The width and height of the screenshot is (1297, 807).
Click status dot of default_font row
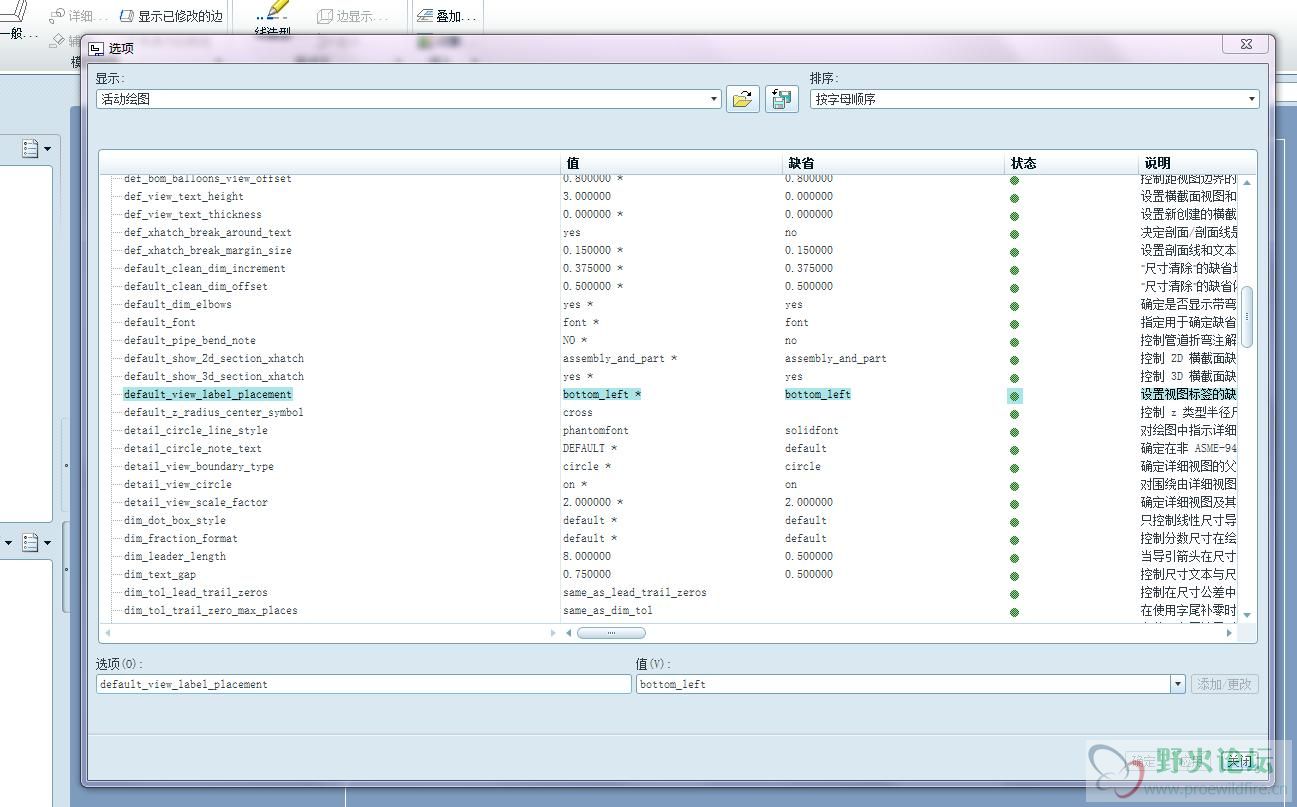[x=1014, y=324]
